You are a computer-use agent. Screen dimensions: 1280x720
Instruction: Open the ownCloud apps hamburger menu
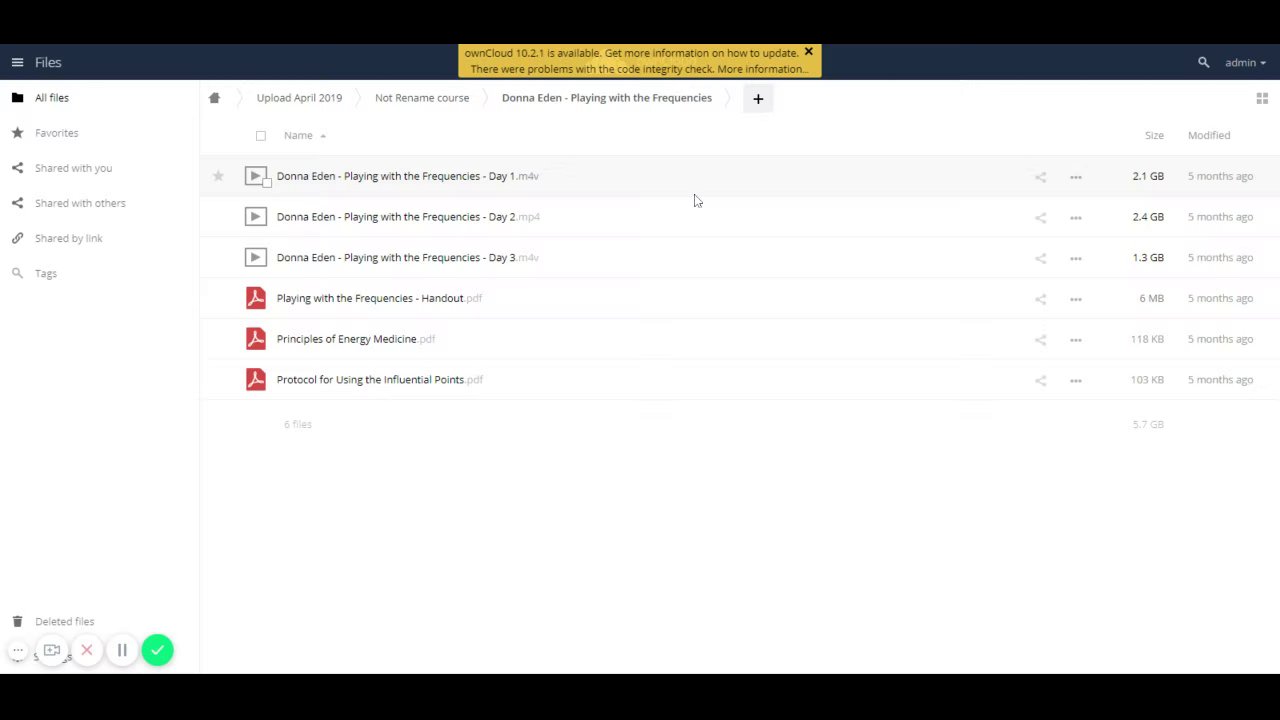coord(17,62)
